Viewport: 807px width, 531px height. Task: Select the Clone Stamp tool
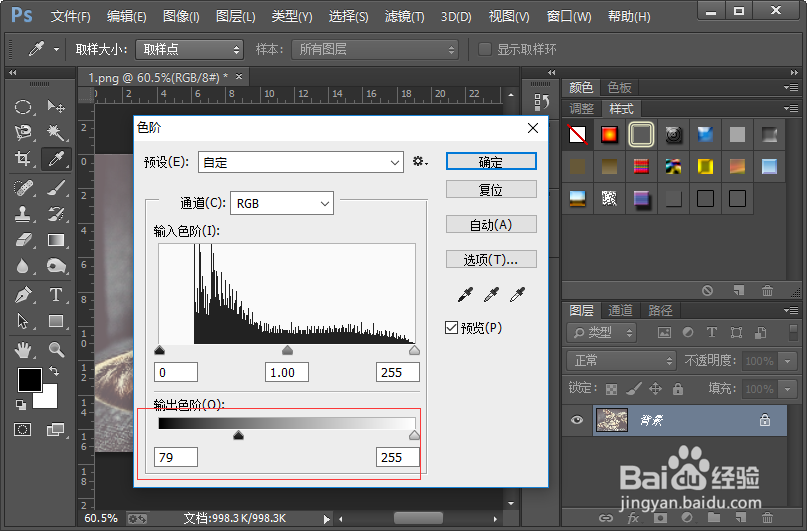(23, 214)
